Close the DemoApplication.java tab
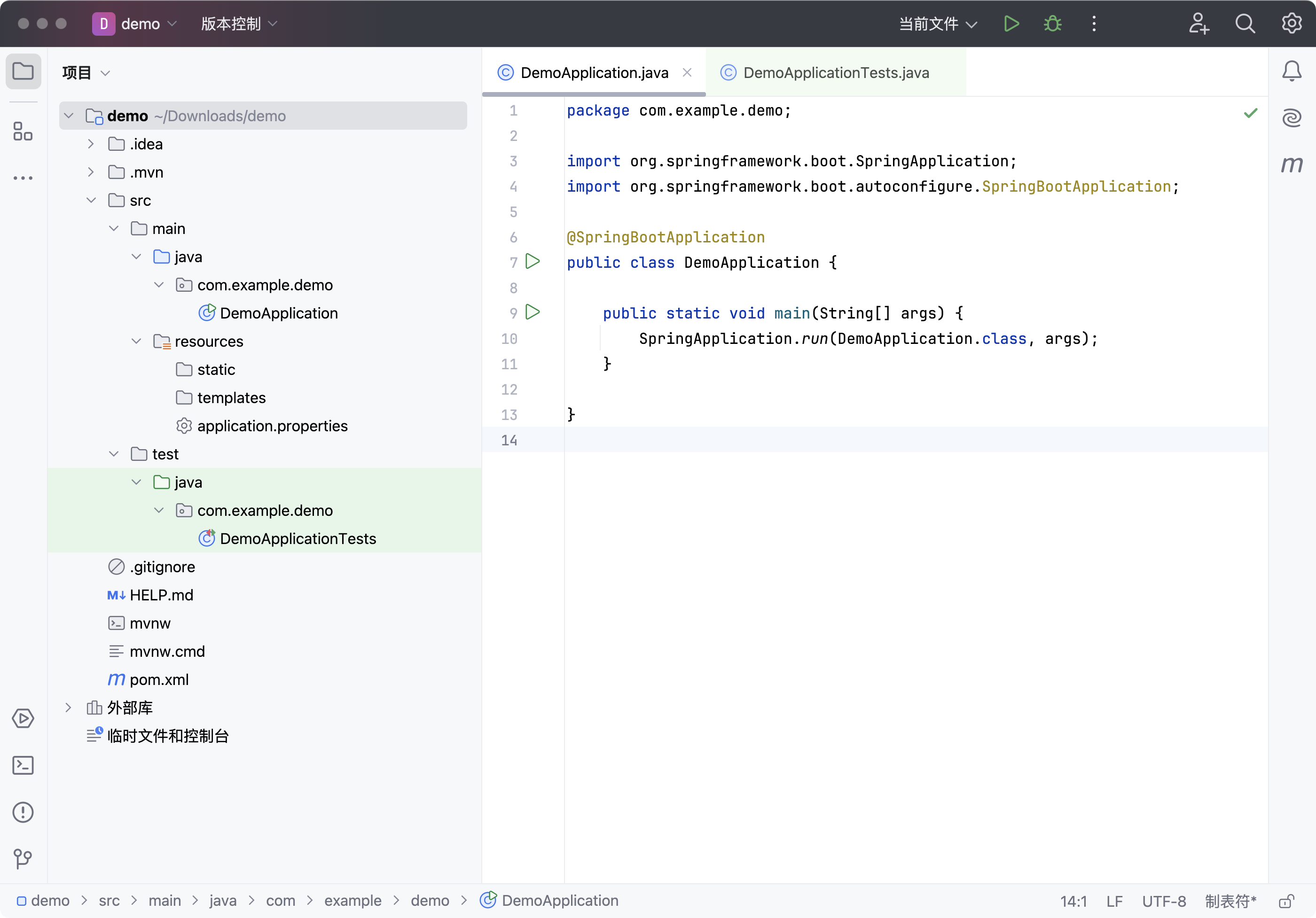1316x918 pixels. (x=687, y=73)
